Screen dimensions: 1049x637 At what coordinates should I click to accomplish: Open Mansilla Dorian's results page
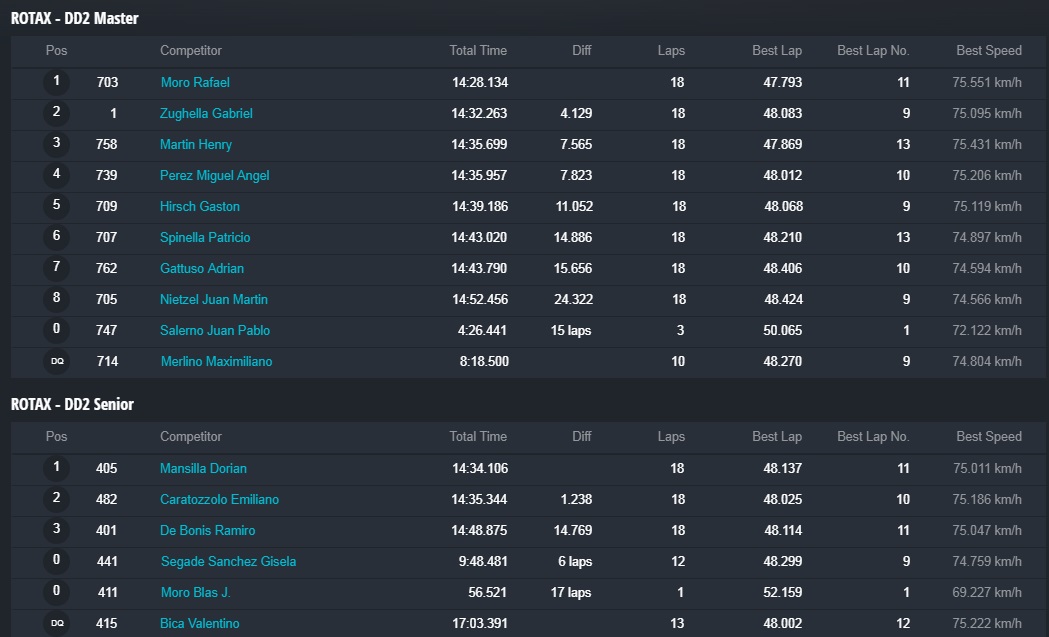(x=203, y=468)
